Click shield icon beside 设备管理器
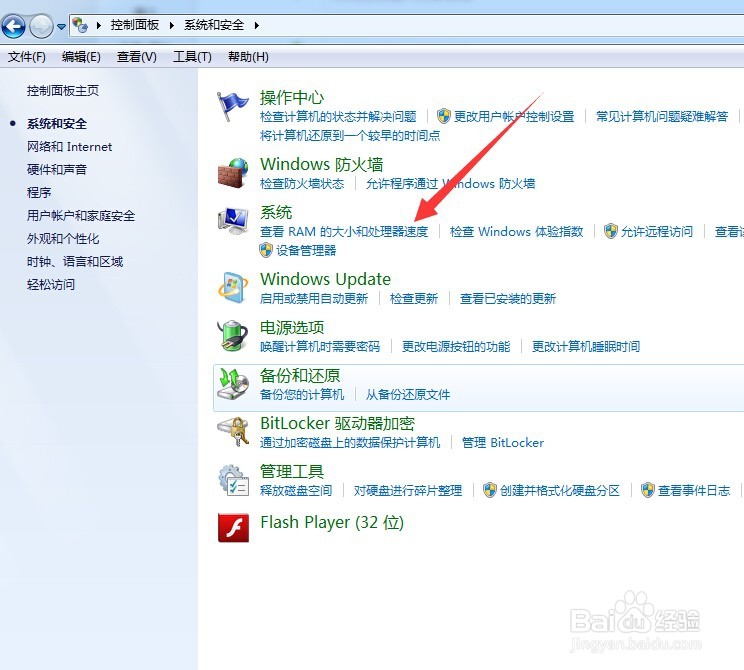The height and width of the screenshot is (670, 744). [x=266, y=250]
